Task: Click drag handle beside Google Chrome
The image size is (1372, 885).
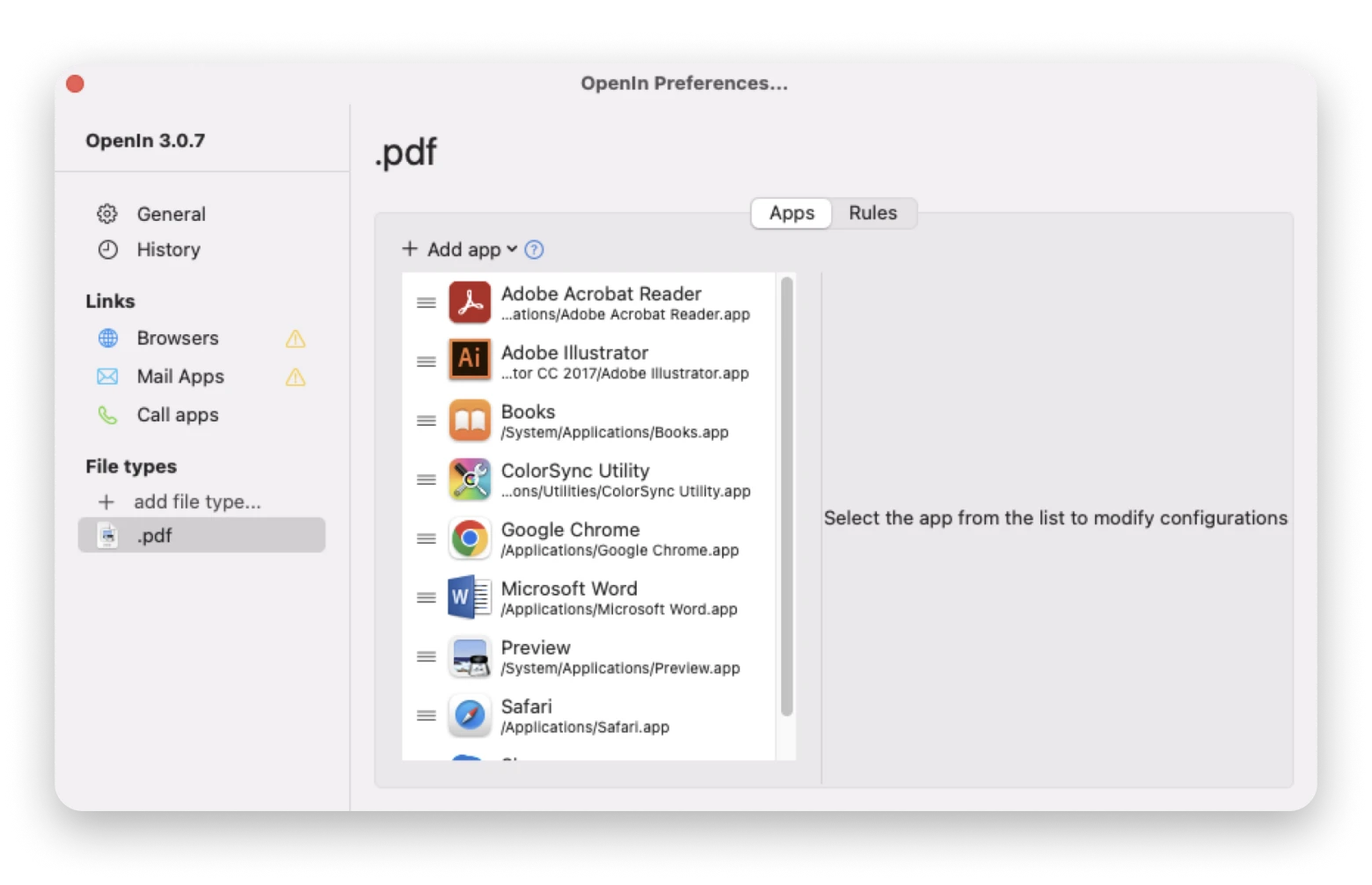Action: [x=427, y=538]
